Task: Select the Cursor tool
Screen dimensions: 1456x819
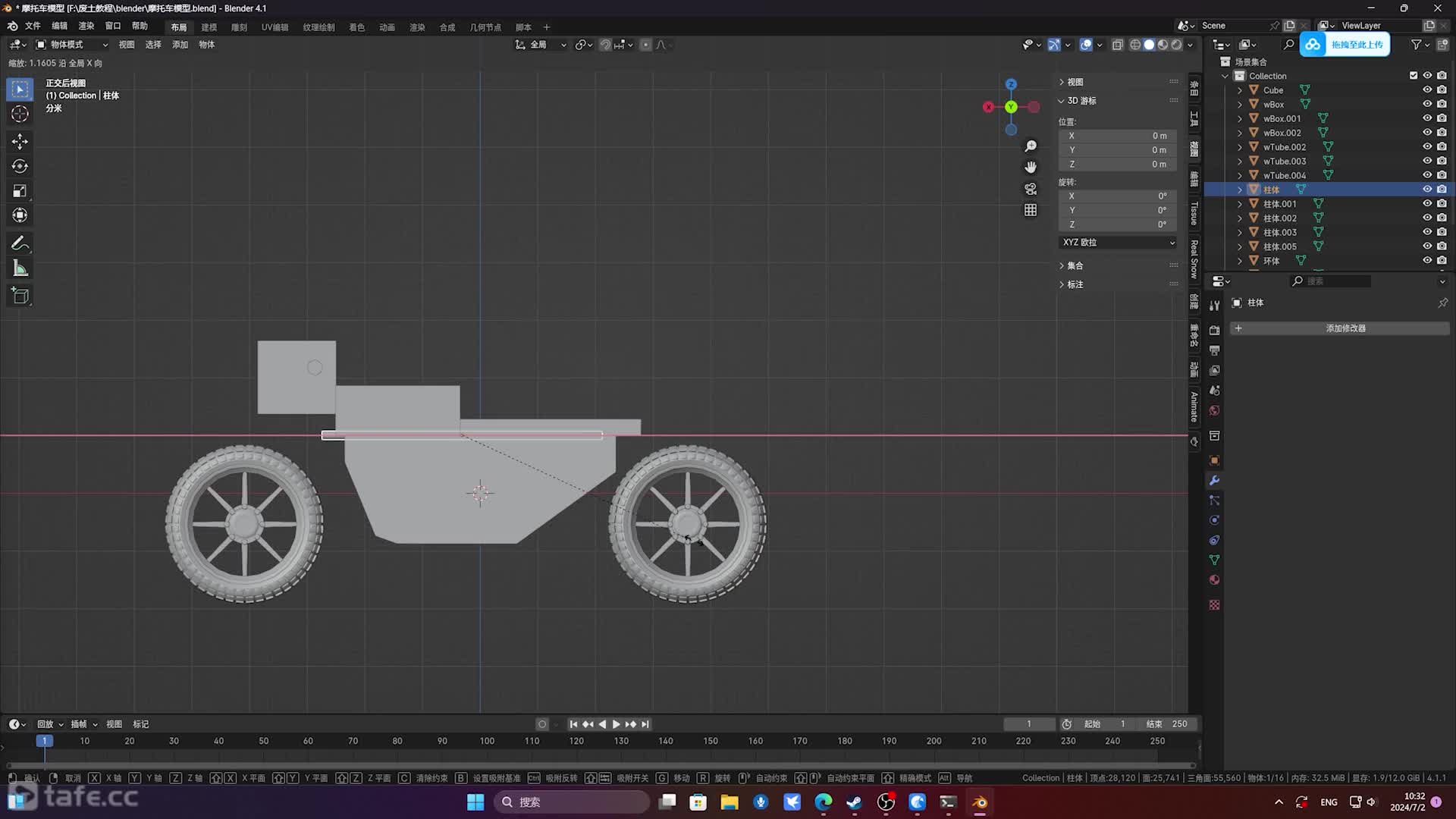Action: click(x=20, y=115)
